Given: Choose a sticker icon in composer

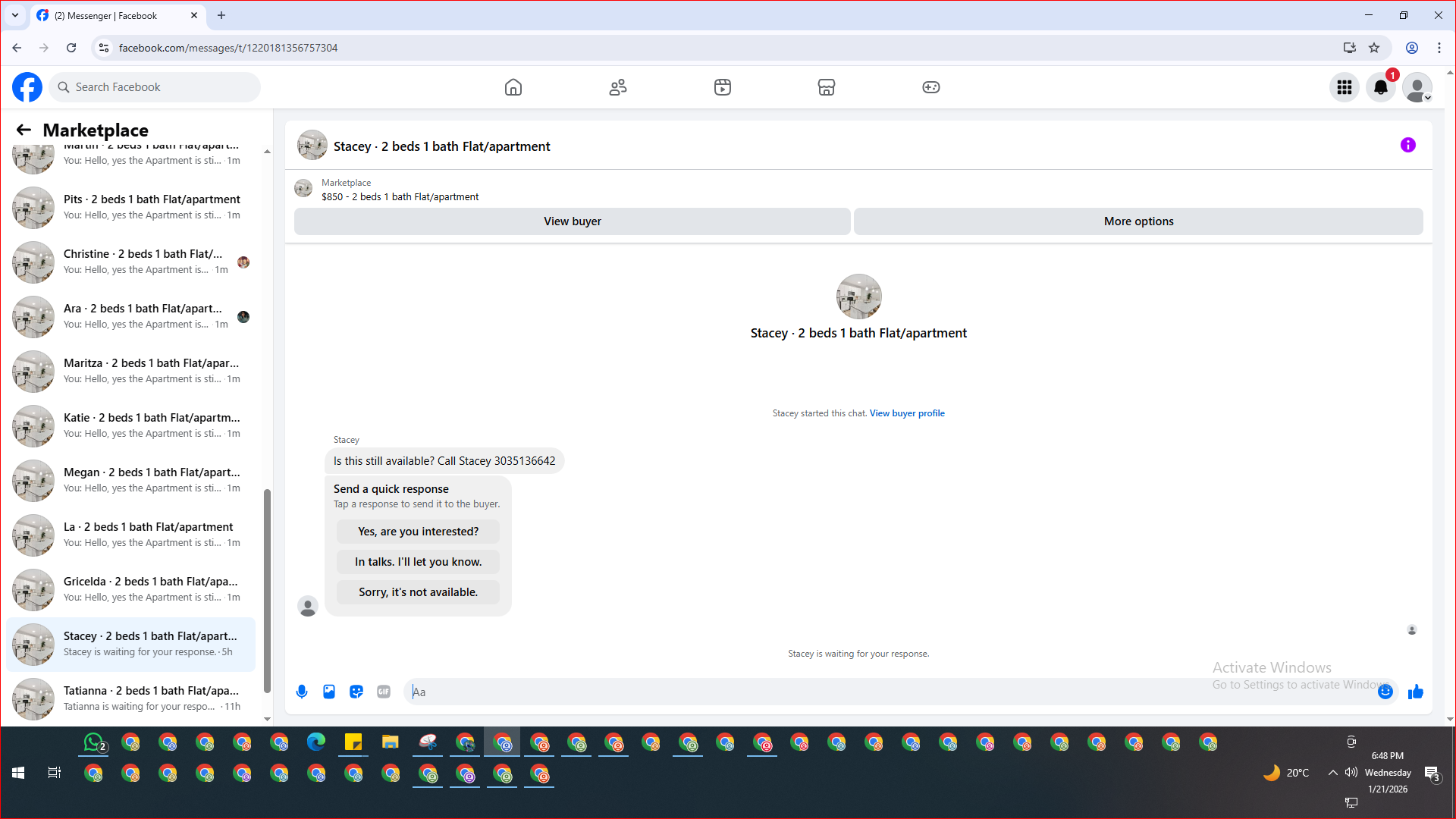Looking at the screenshot, I should click(x=356, y=692).
